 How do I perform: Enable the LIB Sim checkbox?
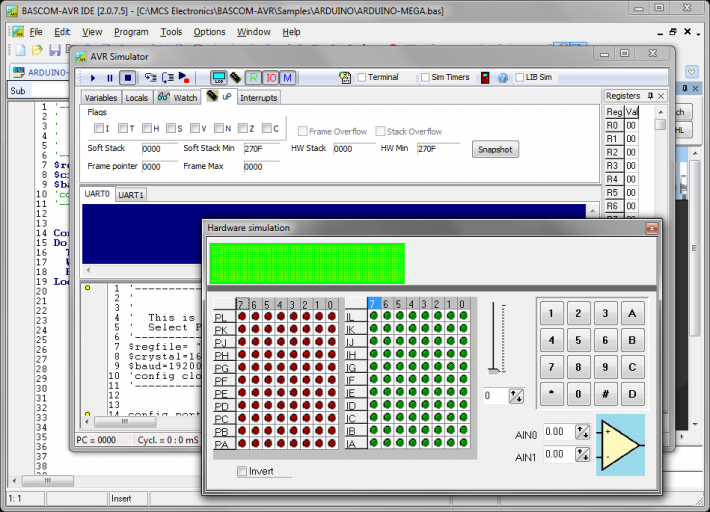(x=520, y=77)
